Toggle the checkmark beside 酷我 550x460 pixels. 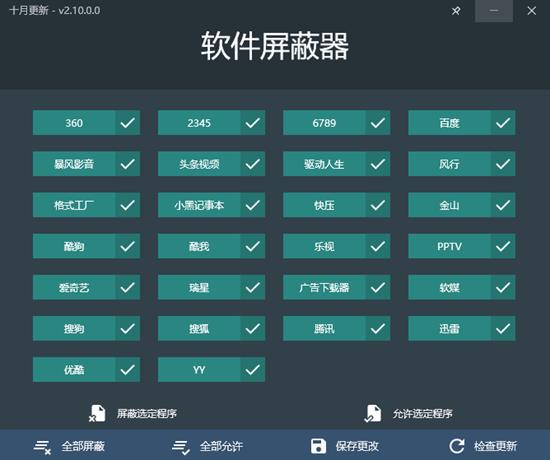253,246
